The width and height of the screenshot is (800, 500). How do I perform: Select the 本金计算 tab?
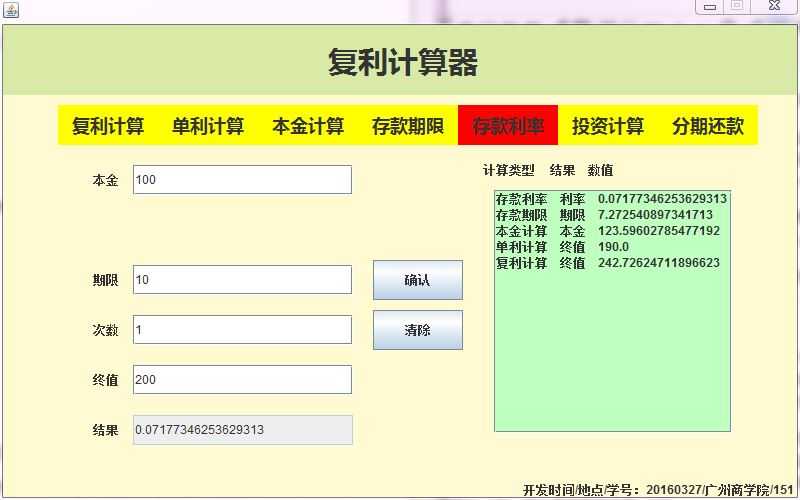coord(308,126)
